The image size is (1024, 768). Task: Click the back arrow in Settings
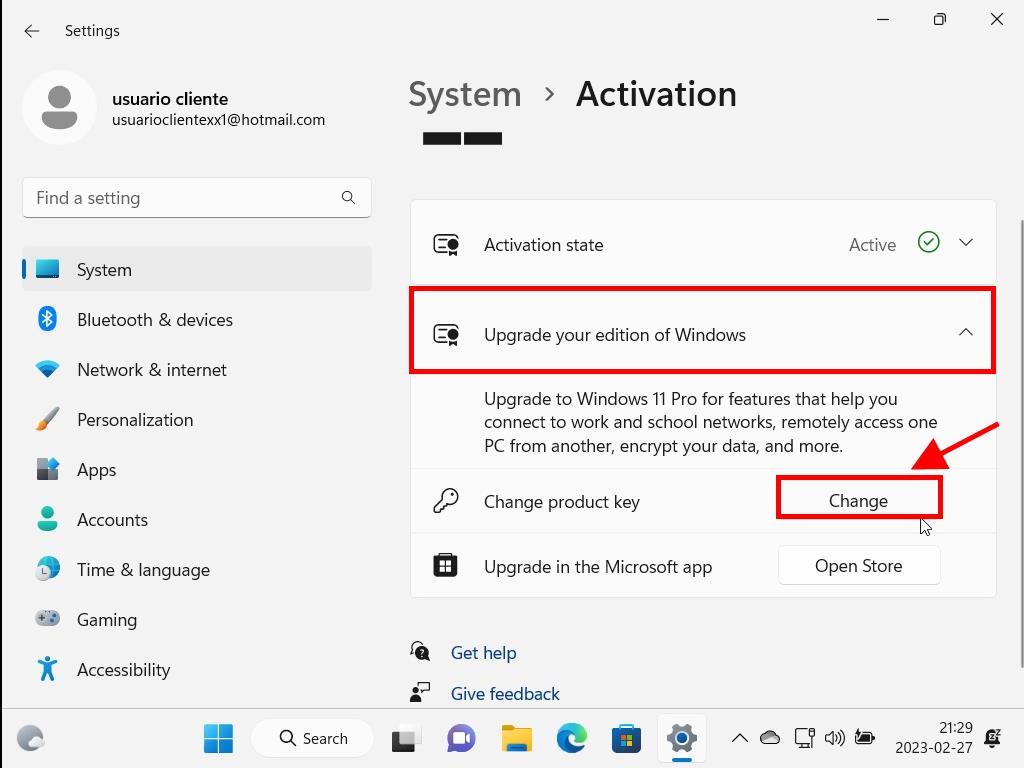[x=32, y=31]
